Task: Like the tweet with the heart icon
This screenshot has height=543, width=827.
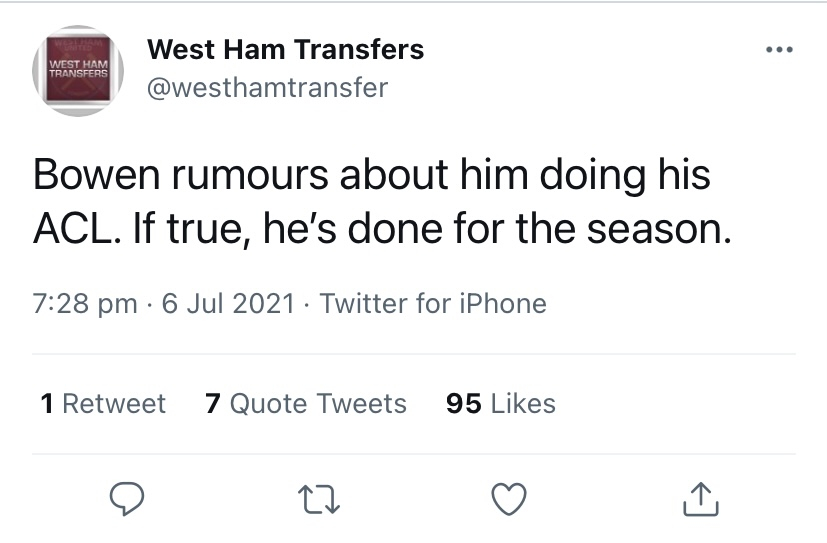Action: pyautogui.click(x=510, y=498)
